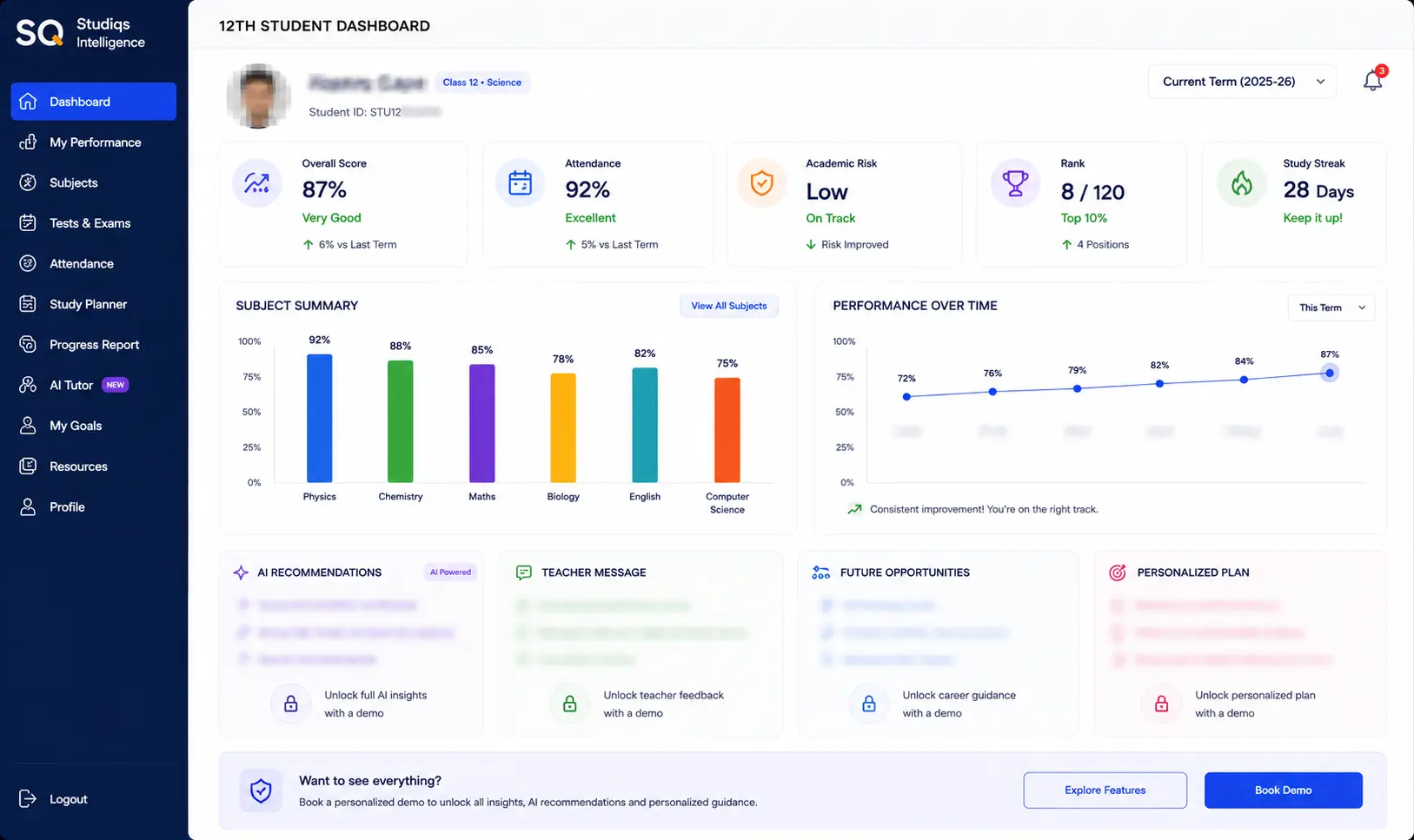The width and height of the screenshot is (1414, 840).
Task: Click the 87% highlighted point on line chart
Action: tap(1329, 373)
